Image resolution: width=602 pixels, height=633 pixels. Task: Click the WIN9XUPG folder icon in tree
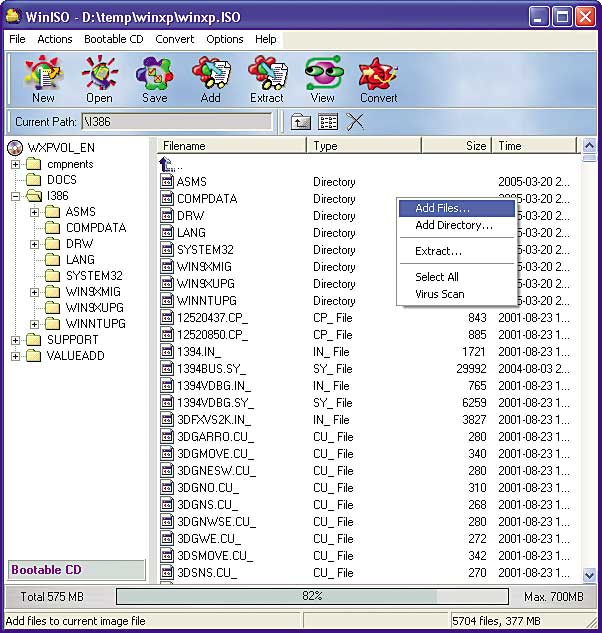52,308
